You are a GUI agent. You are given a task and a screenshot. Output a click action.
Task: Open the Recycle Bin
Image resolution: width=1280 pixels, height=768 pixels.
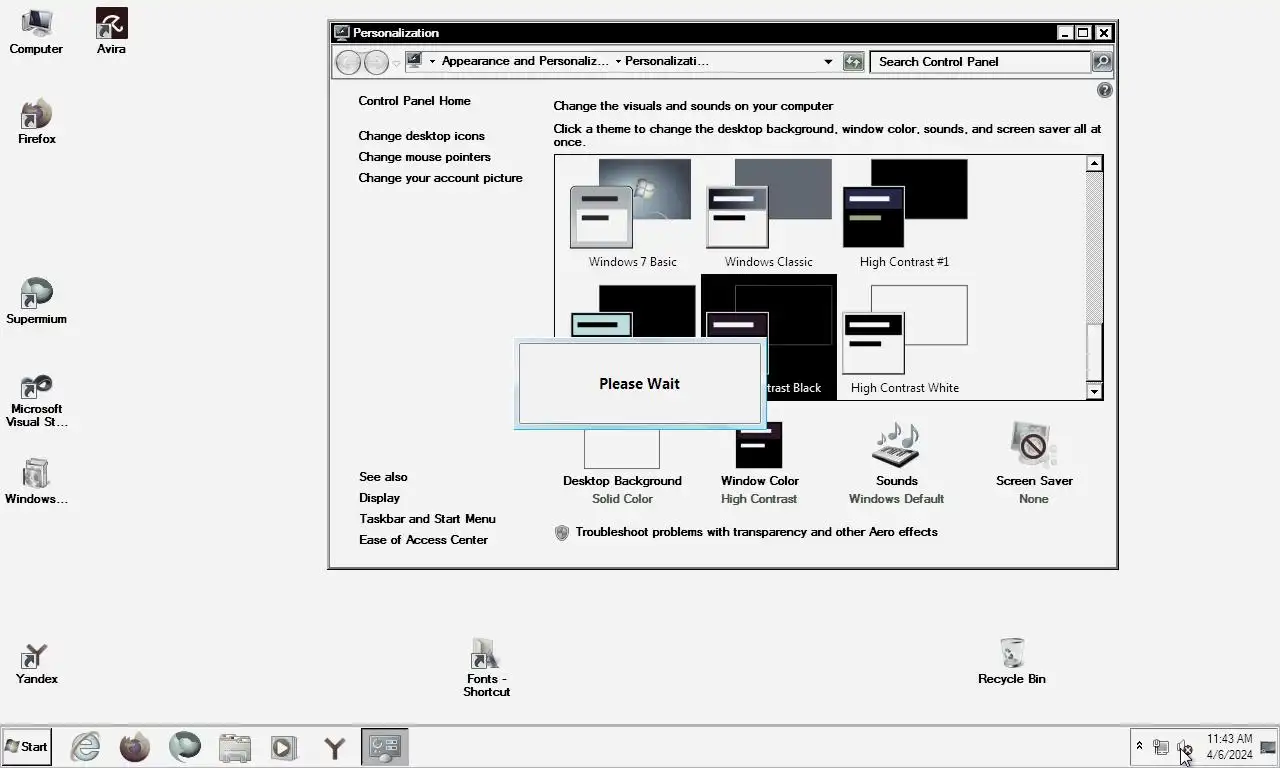1012,662
